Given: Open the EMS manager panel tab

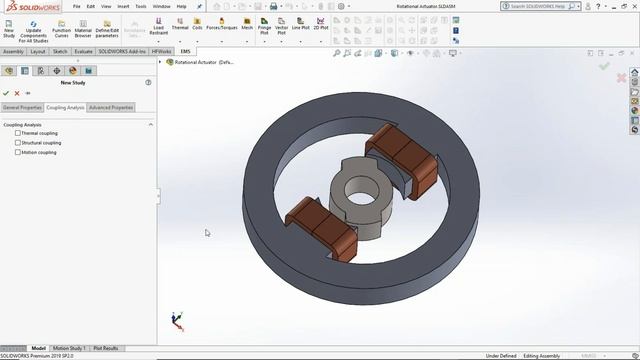Looking at the screenshot, I should pos(89,71).
